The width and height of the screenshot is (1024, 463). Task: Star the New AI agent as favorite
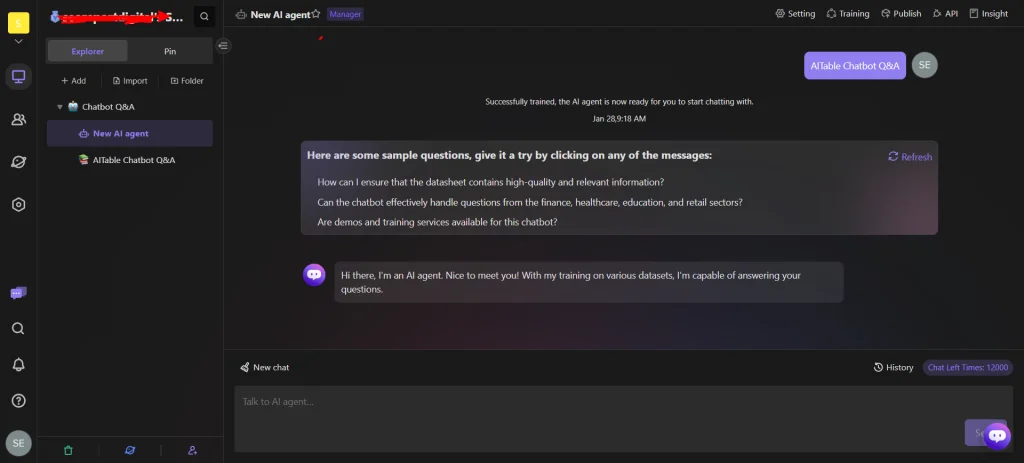click(x=316, y=14)
